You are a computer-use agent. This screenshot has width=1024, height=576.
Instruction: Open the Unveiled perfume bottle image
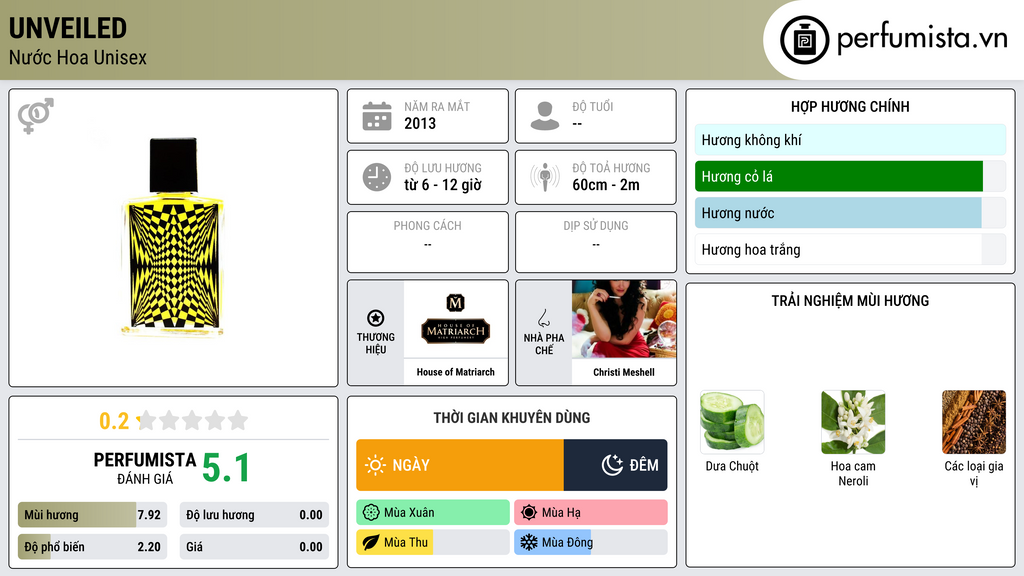(x=173, y=236)
